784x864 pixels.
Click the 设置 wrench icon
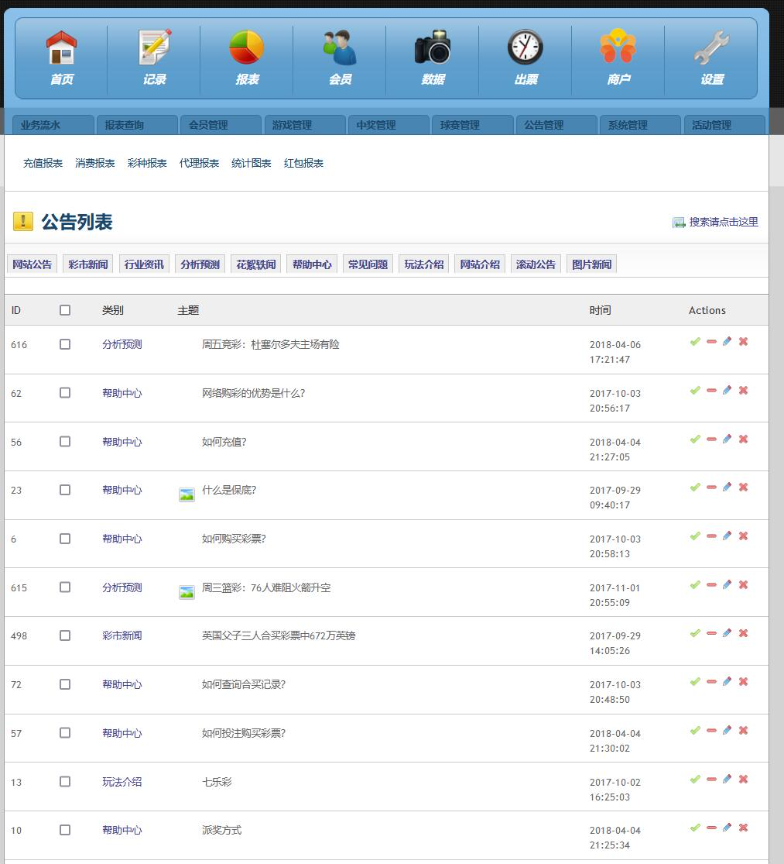tap(711, 47)
